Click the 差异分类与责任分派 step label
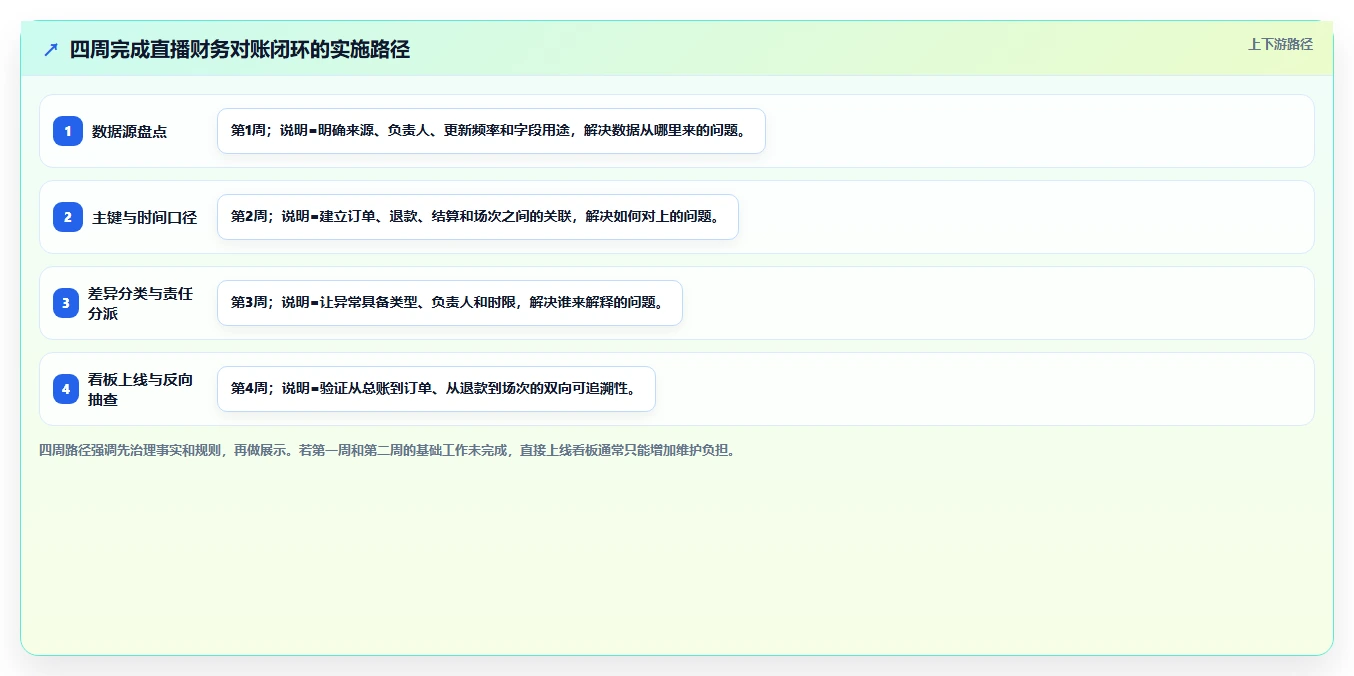The height and width of the screenshot is (676, 1354). 141,303
